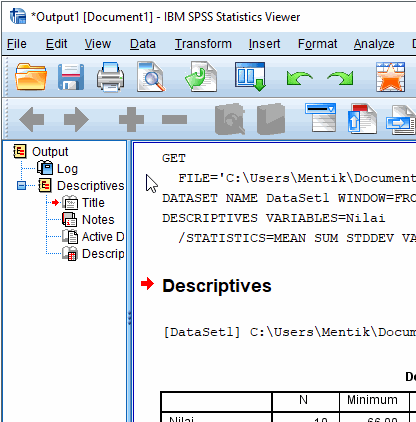Click the Insert Text icon
The width and height of the screenshot is (416, 422).
pos(401,119)
